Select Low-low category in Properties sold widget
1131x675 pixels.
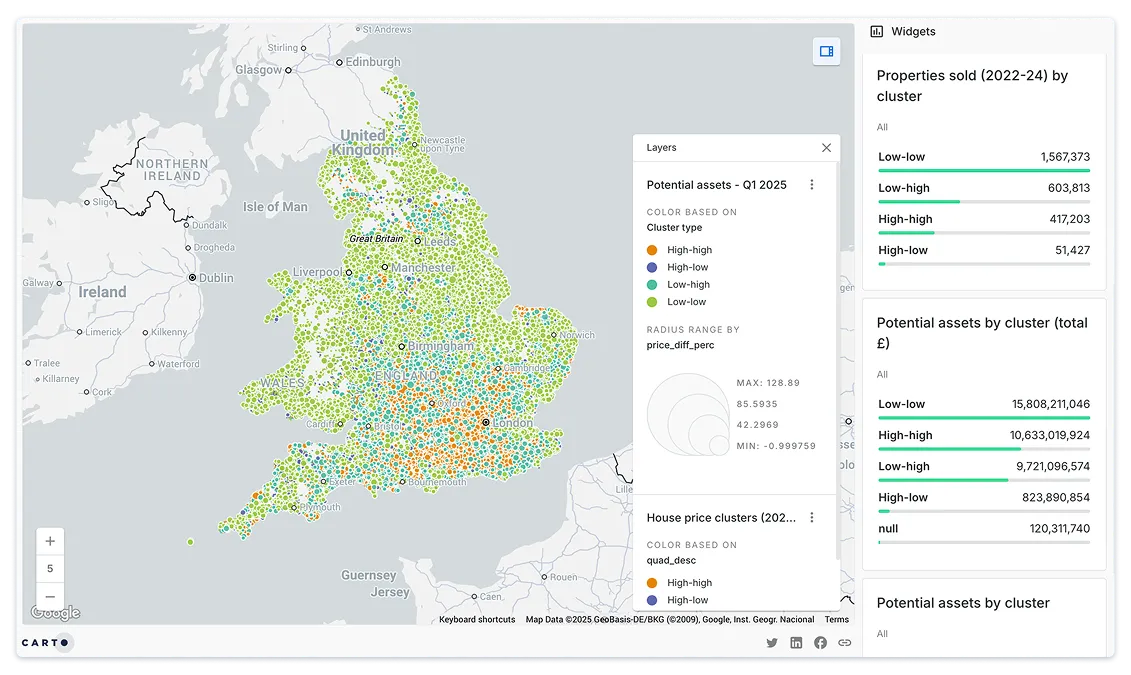(983, 158)
